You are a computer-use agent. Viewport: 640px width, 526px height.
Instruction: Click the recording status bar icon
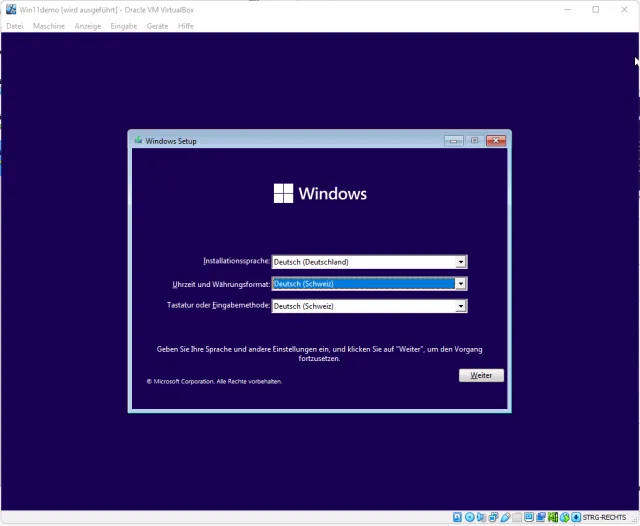pyautogui.click(x=541, y=517)
